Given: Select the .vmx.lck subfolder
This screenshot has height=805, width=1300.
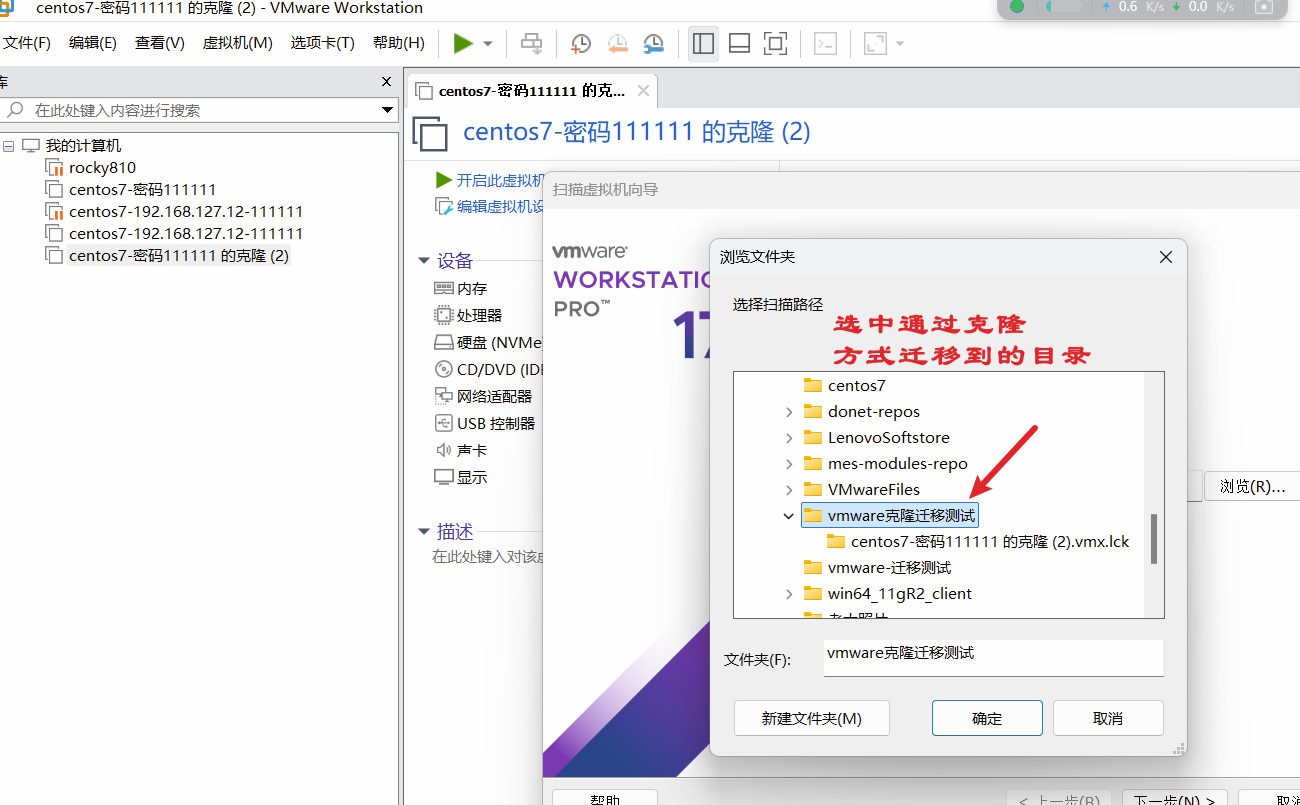Looking at the screenshot, I should coord(990,542).
